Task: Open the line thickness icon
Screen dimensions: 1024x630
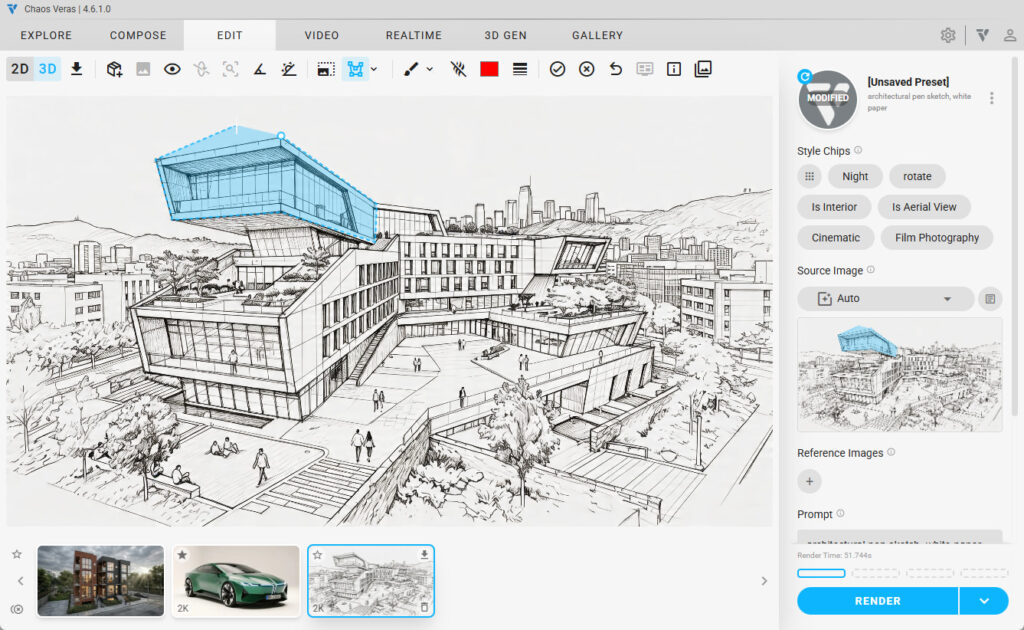Action: pyautogui.click(x=520, y=69)
